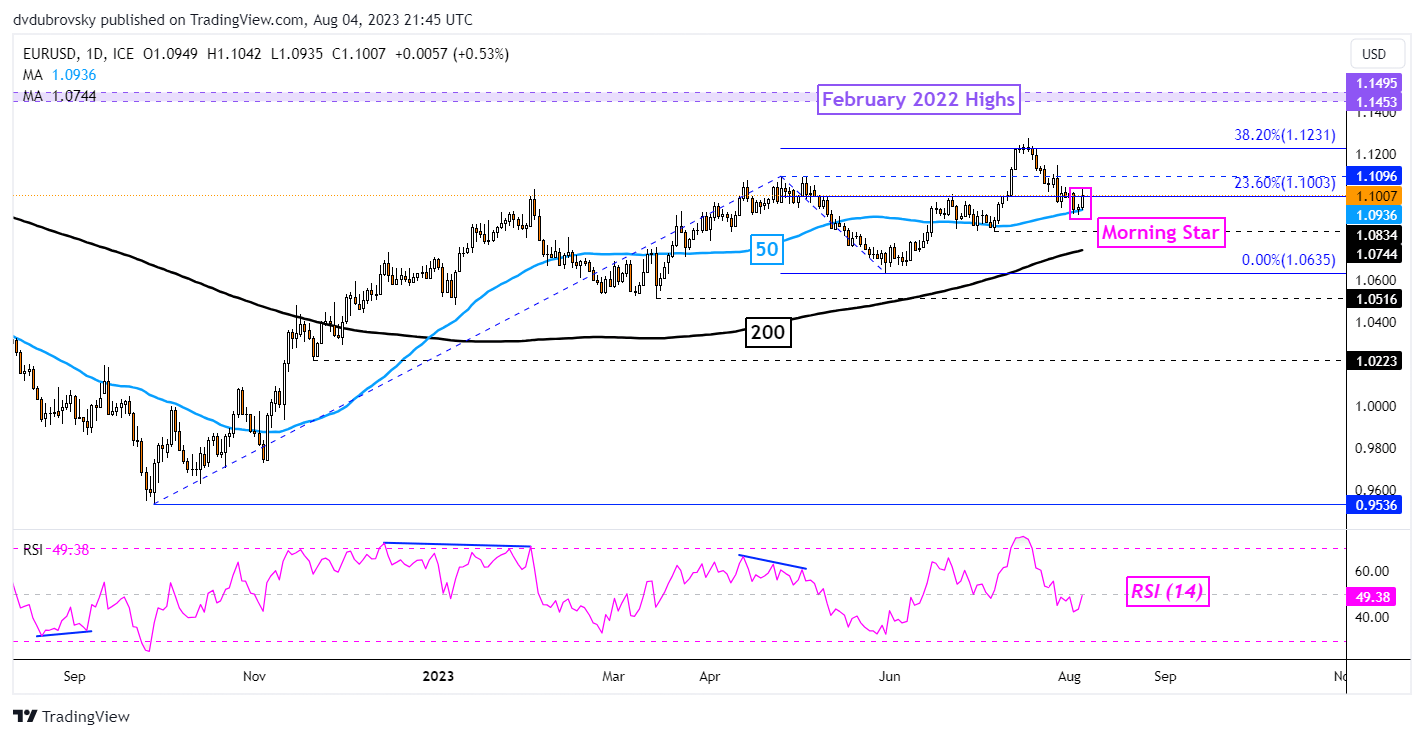The height and width of the screenshot is (738, 1424).
Task: Click the 1.1200 price axis label
Action: 1377,154
